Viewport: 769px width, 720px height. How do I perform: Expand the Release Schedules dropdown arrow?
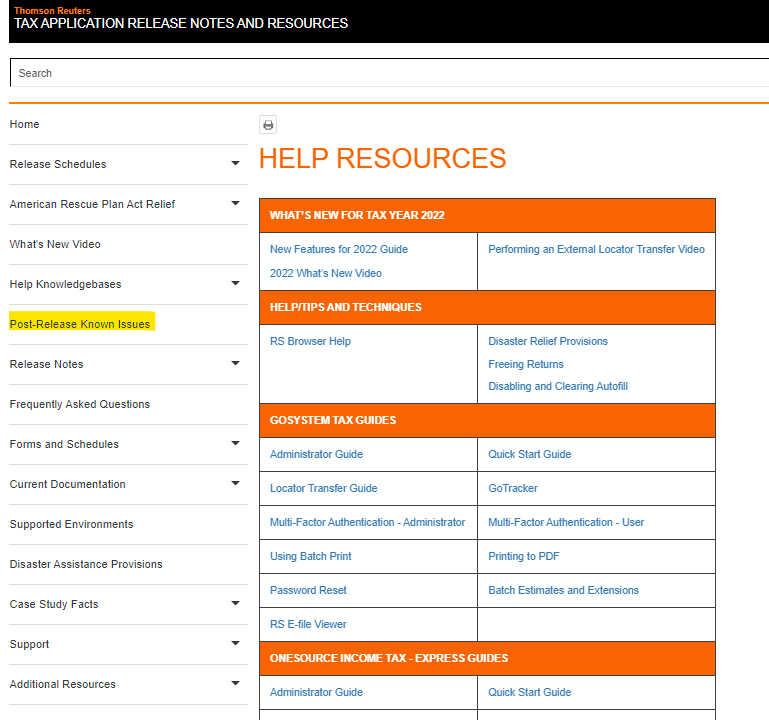tap(235, 163)
